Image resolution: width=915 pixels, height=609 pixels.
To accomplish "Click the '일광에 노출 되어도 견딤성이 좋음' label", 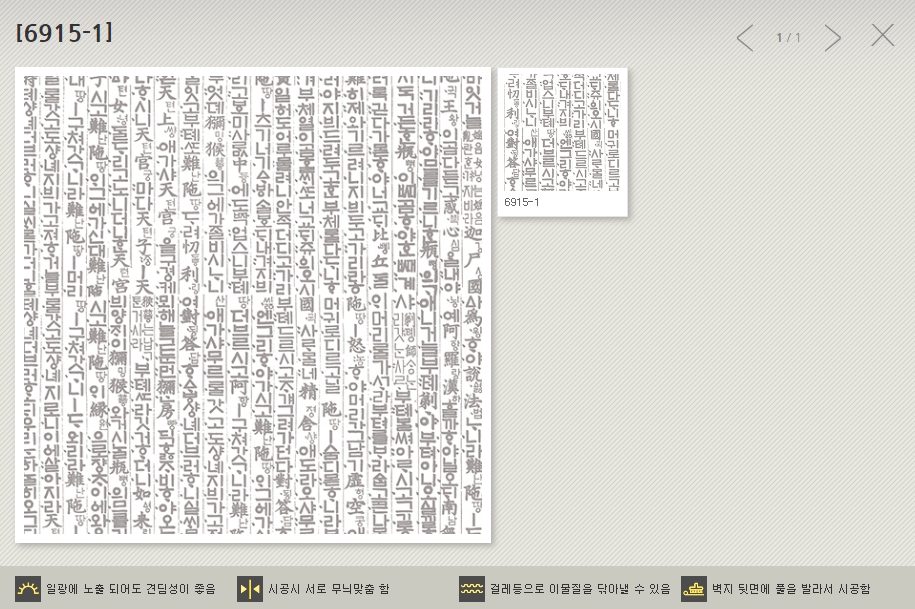I will pos(130,589).
